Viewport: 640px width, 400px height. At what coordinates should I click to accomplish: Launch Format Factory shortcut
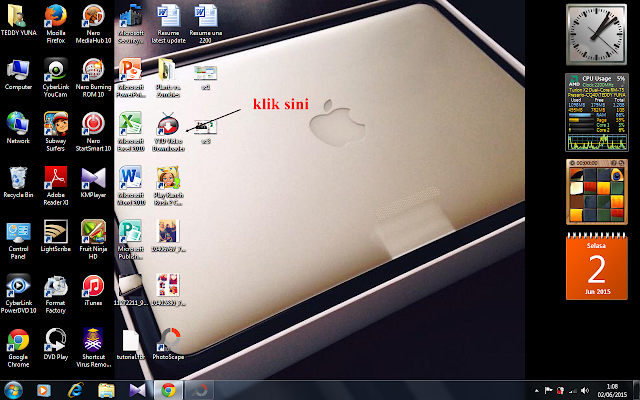tap(56, 294)
